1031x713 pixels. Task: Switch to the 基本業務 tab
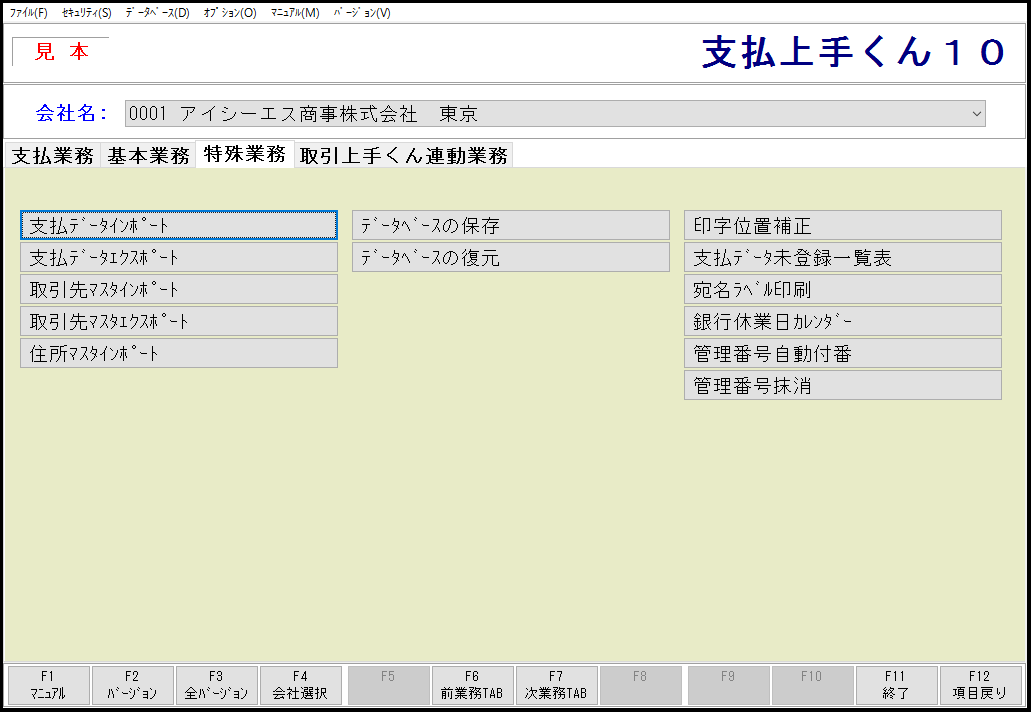148,156
